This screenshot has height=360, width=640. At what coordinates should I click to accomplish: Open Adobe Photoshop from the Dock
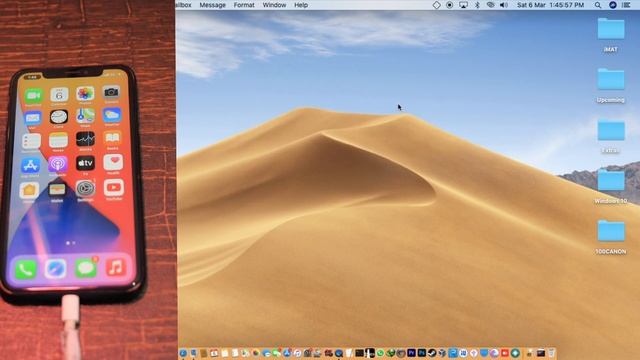422,353
